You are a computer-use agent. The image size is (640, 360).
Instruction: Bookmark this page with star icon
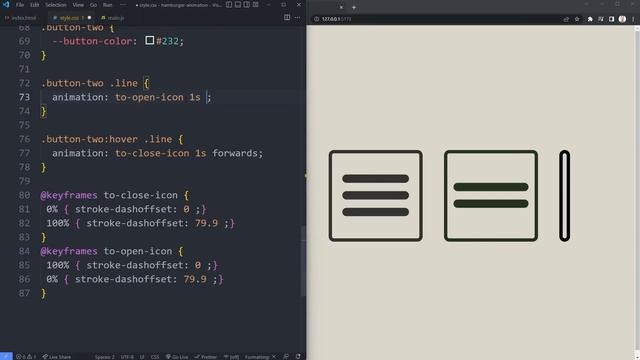pyautogui.click(x=577, y=19)
